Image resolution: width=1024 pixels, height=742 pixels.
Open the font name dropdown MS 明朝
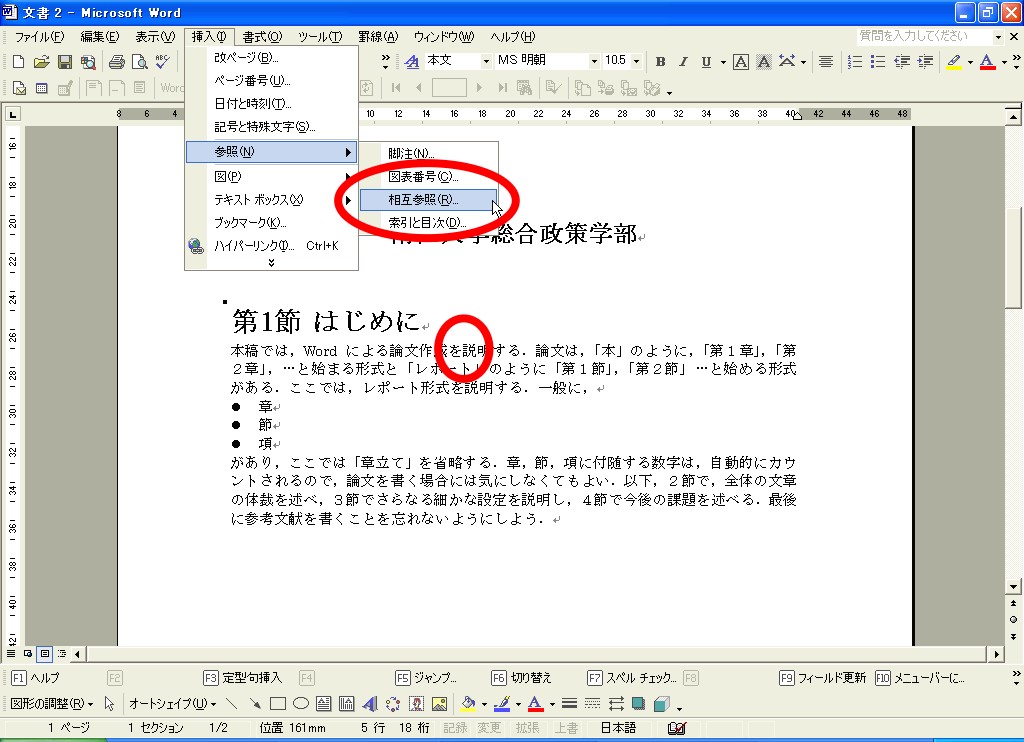click(x=594, y=61)
